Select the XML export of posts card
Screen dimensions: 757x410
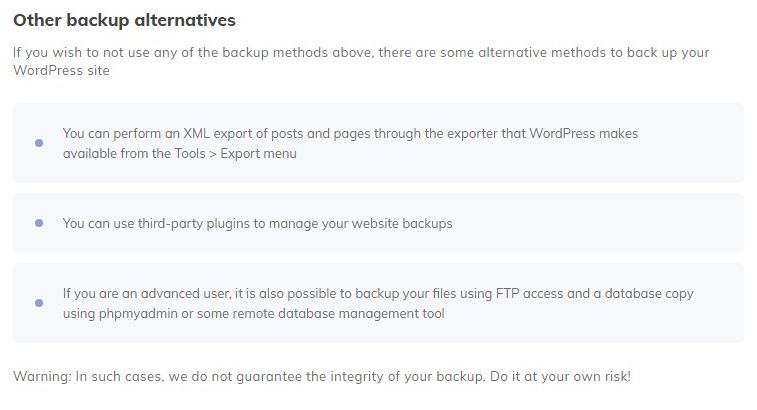point(378,143)
